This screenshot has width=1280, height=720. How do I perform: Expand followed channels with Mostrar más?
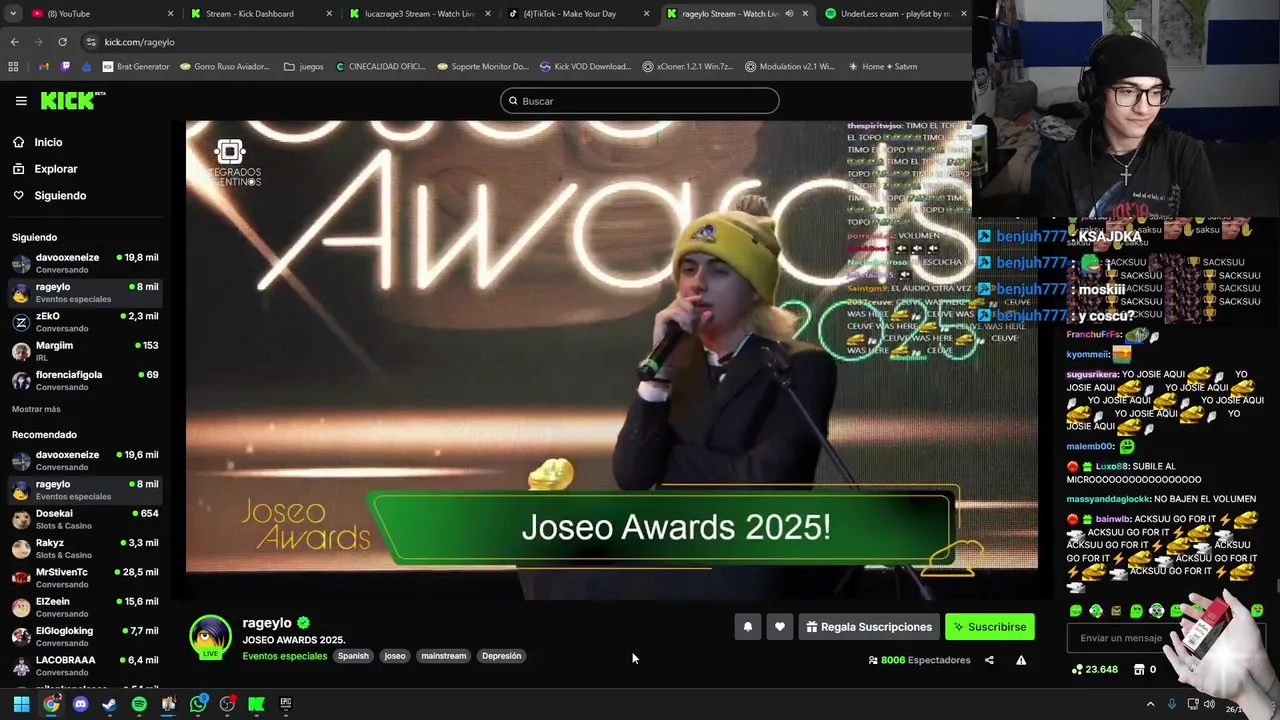click(36, 409)
